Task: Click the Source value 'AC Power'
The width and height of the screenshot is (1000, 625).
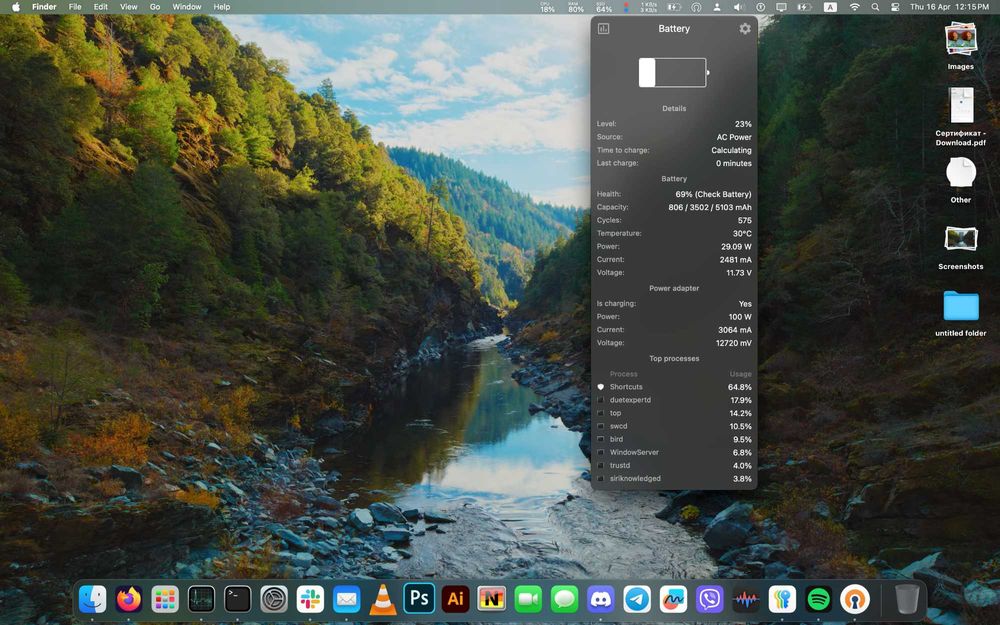Action: [734, 137]
